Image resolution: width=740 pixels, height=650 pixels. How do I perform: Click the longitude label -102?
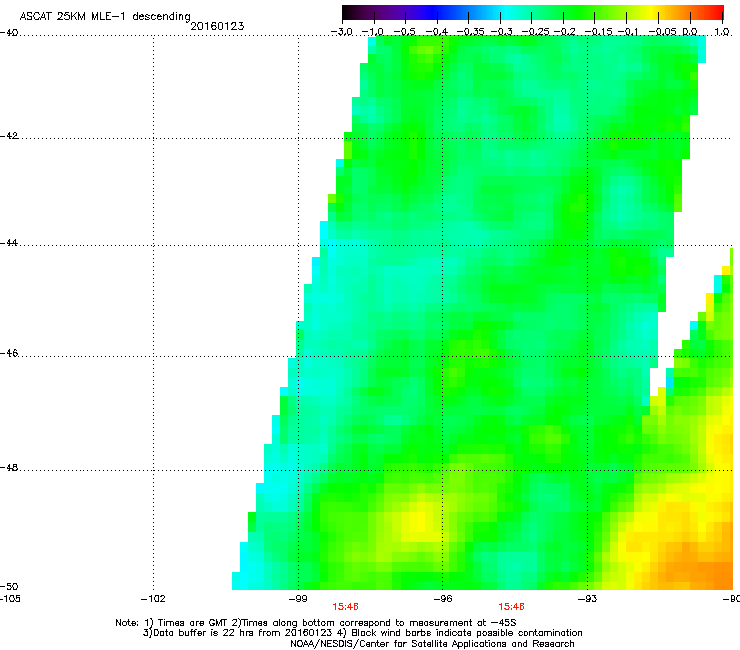tap(153, 599)
